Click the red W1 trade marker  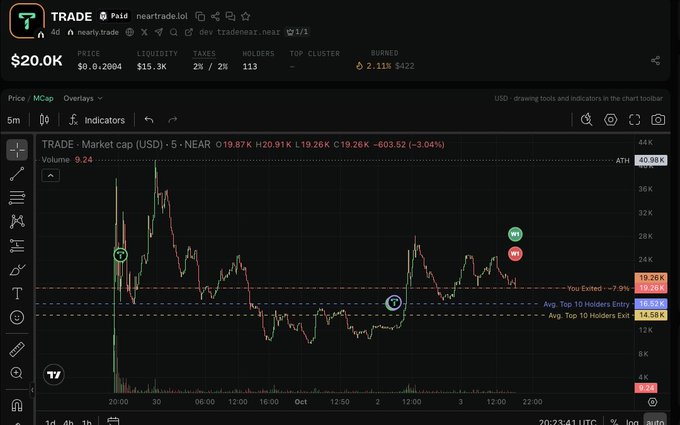pos(515,254)
